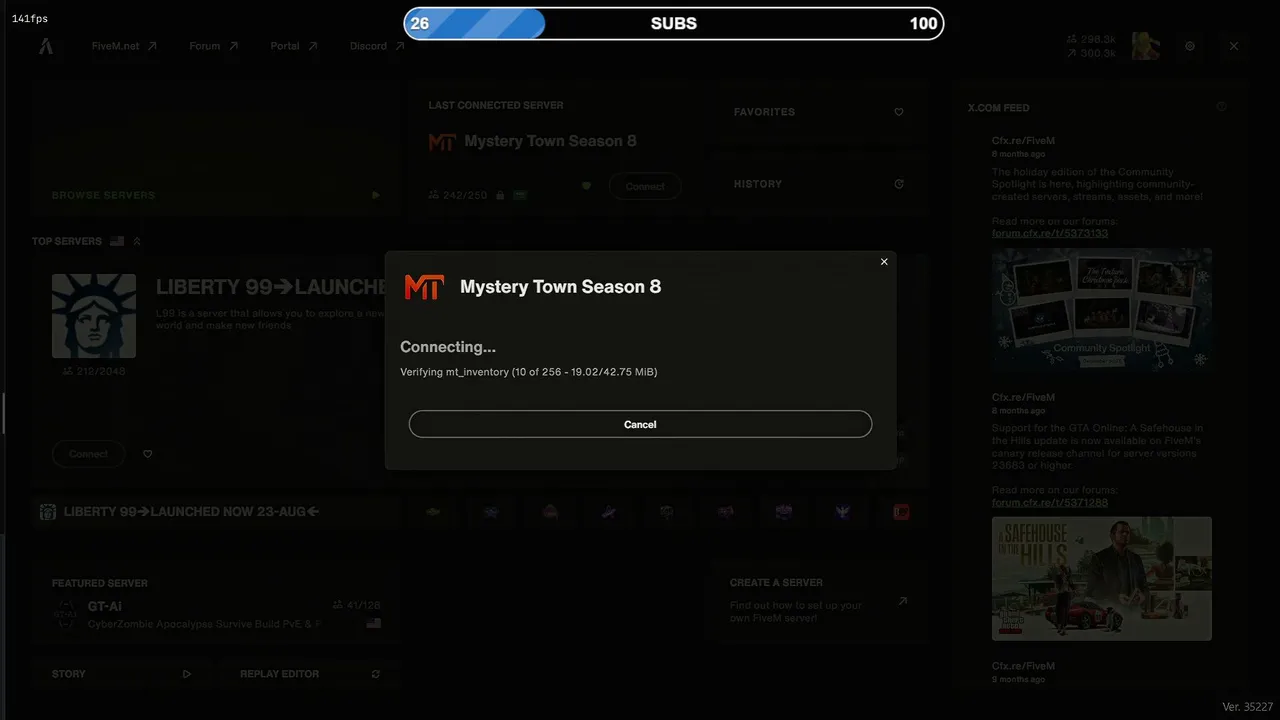Click the GT-AI server logo
Image resolution: width=1280 pixels, height=720 pixels.
(x=66, y=614)
